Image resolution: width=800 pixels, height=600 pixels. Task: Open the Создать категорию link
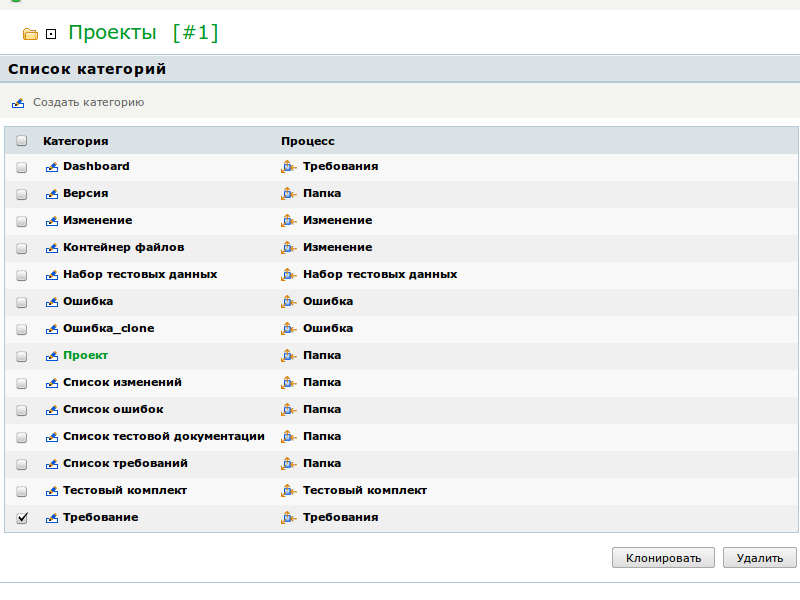pos(88,102)
